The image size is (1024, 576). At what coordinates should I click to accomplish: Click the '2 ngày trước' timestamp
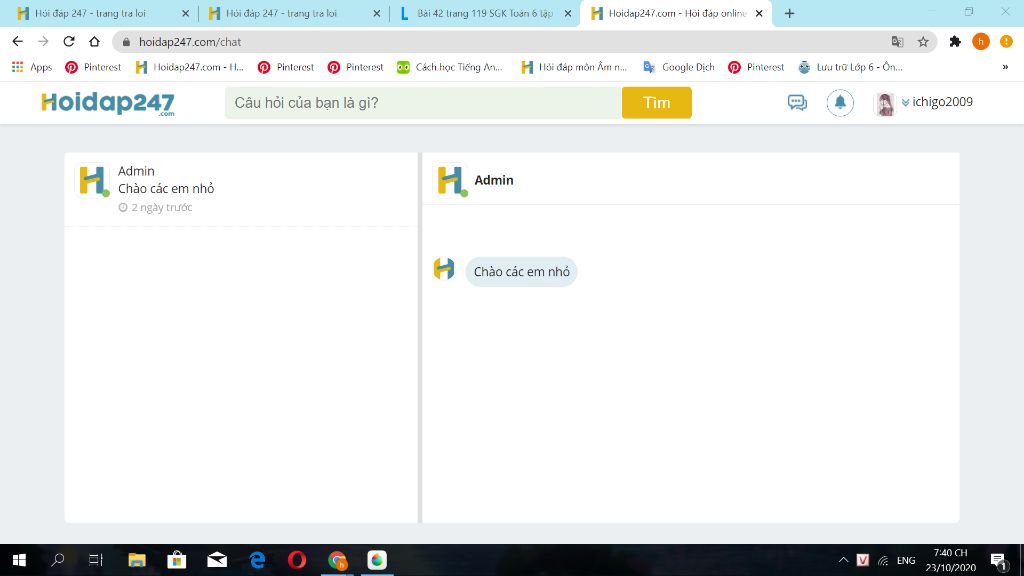coord(155,207)
